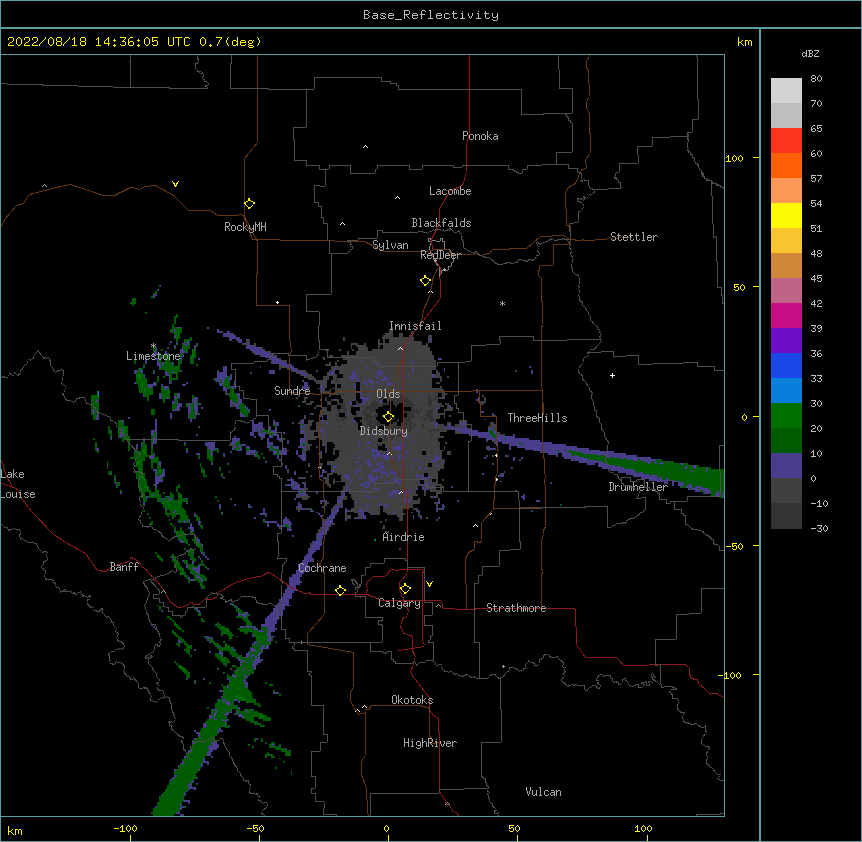Click the -100 tick label on bottom axis
This screenshot has width=862, height=842.
point(125,828)
